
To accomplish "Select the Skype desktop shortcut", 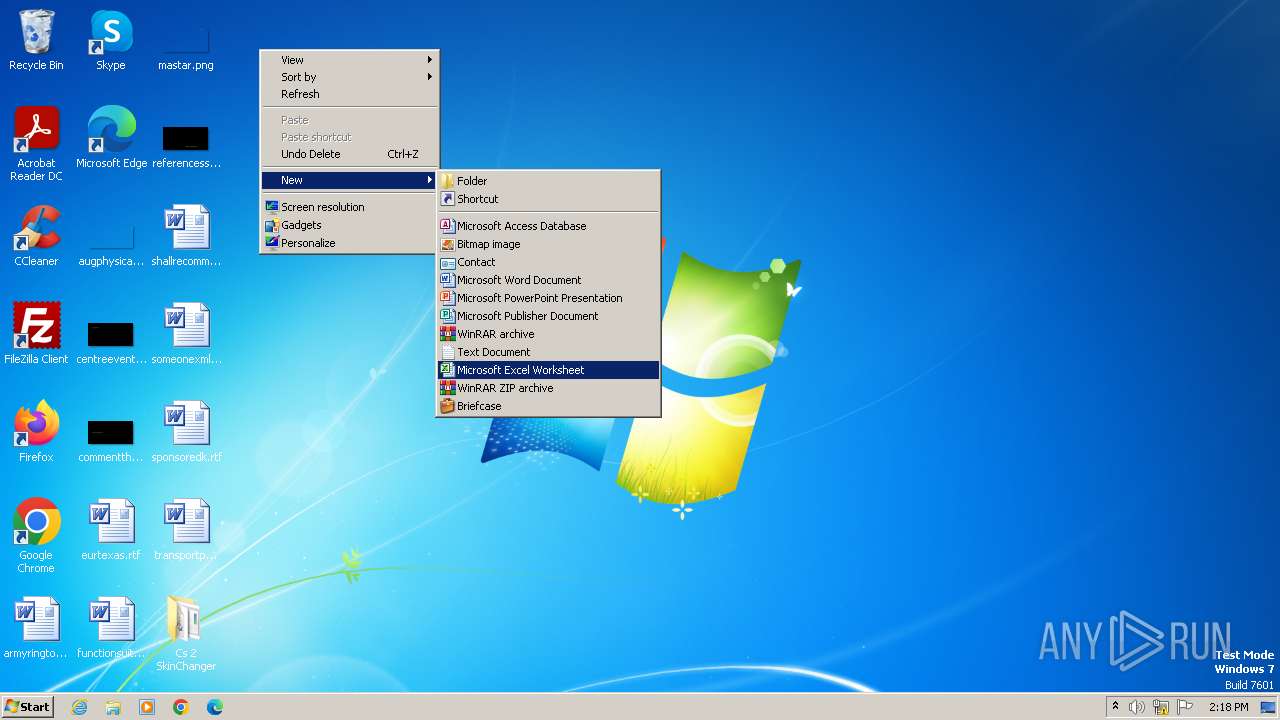I will [x=110, y=41].
